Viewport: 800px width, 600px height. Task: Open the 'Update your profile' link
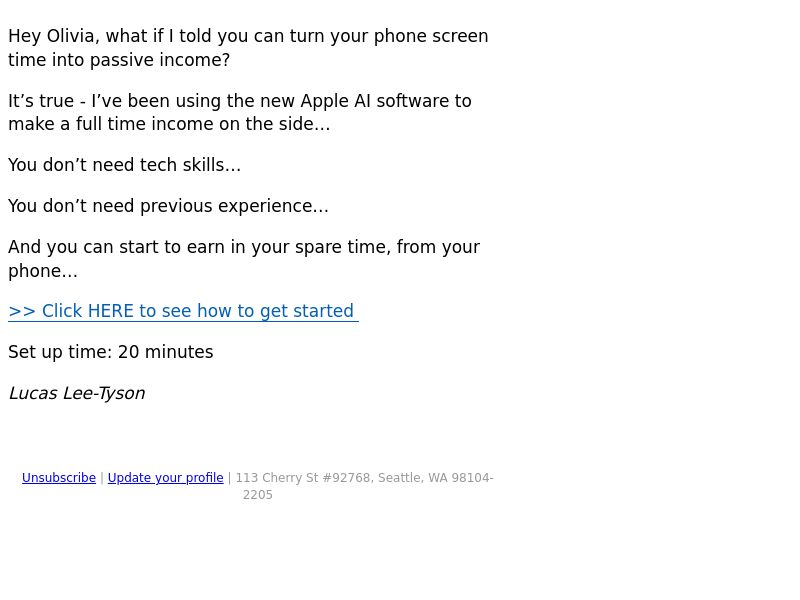(165, 478)
